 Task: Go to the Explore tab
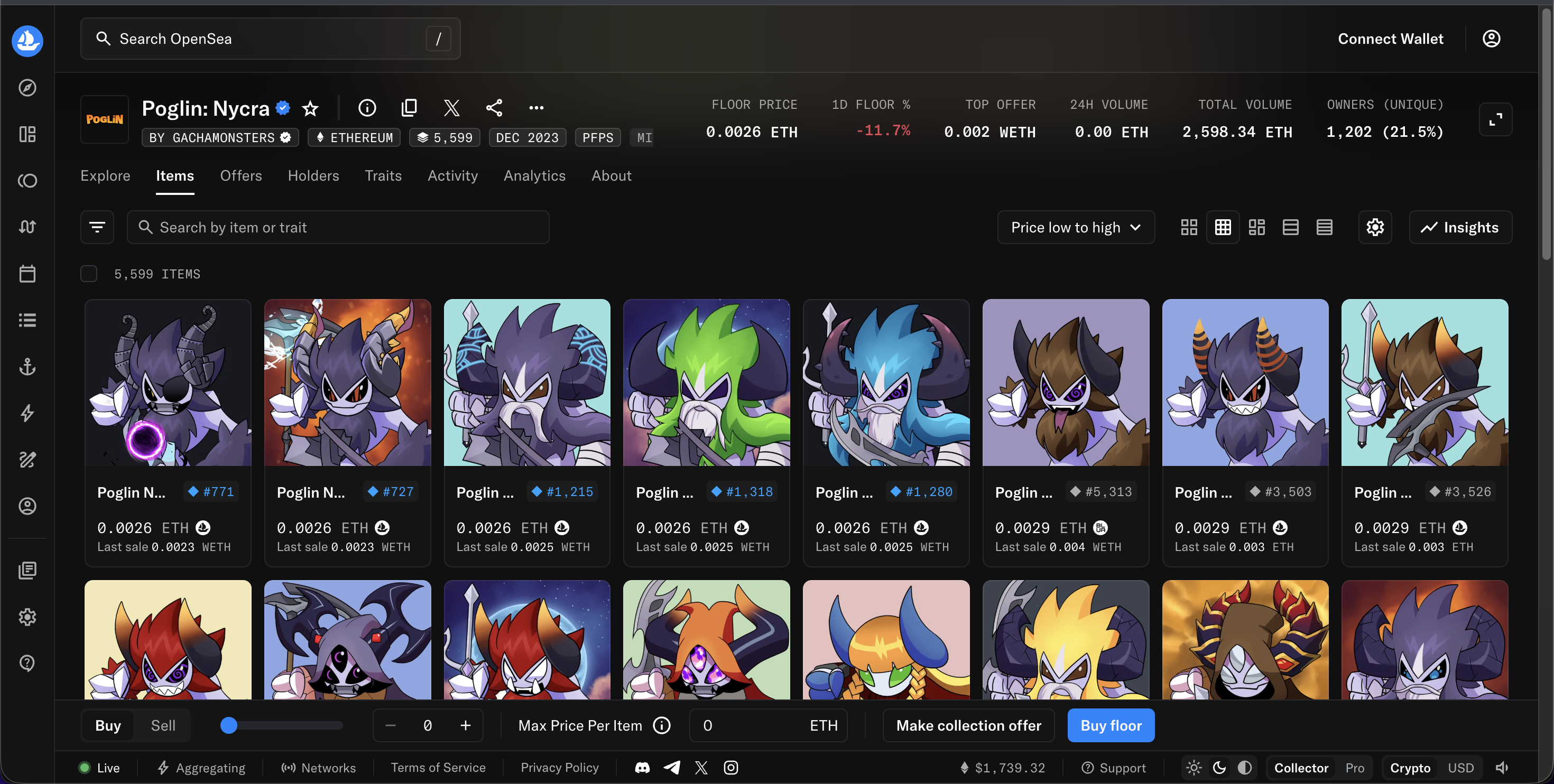(x=106, y=175)
